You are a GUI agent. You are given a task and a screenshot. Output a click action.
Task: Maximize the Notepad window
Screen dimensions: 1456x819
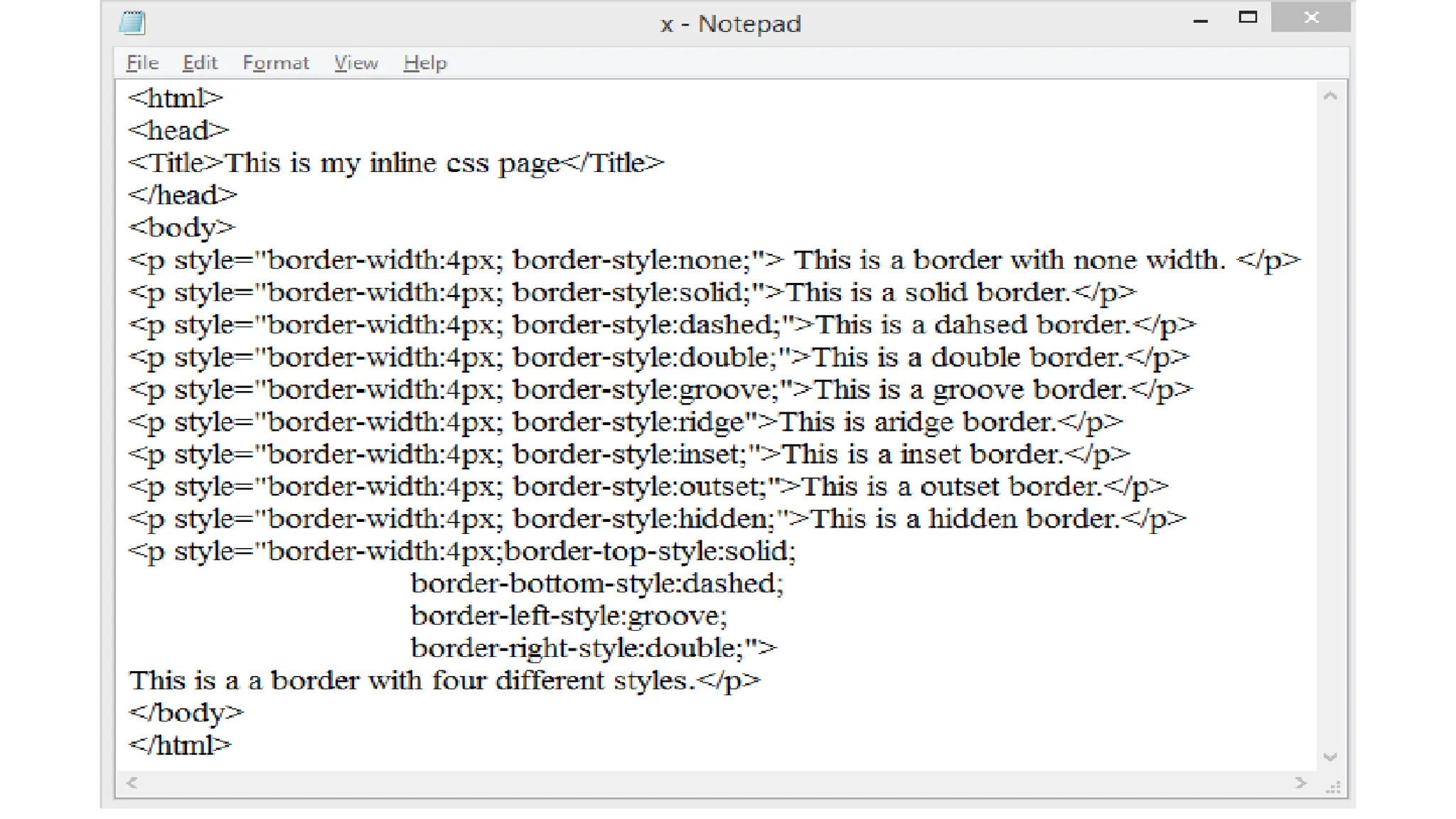[x=1248, y=18]
